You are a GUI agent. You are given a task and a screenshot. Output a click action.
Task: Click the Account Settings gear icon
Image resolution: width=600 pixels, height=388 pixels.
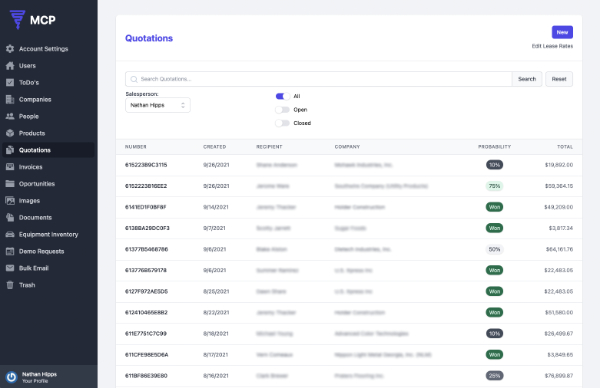(x=10, y=49)
